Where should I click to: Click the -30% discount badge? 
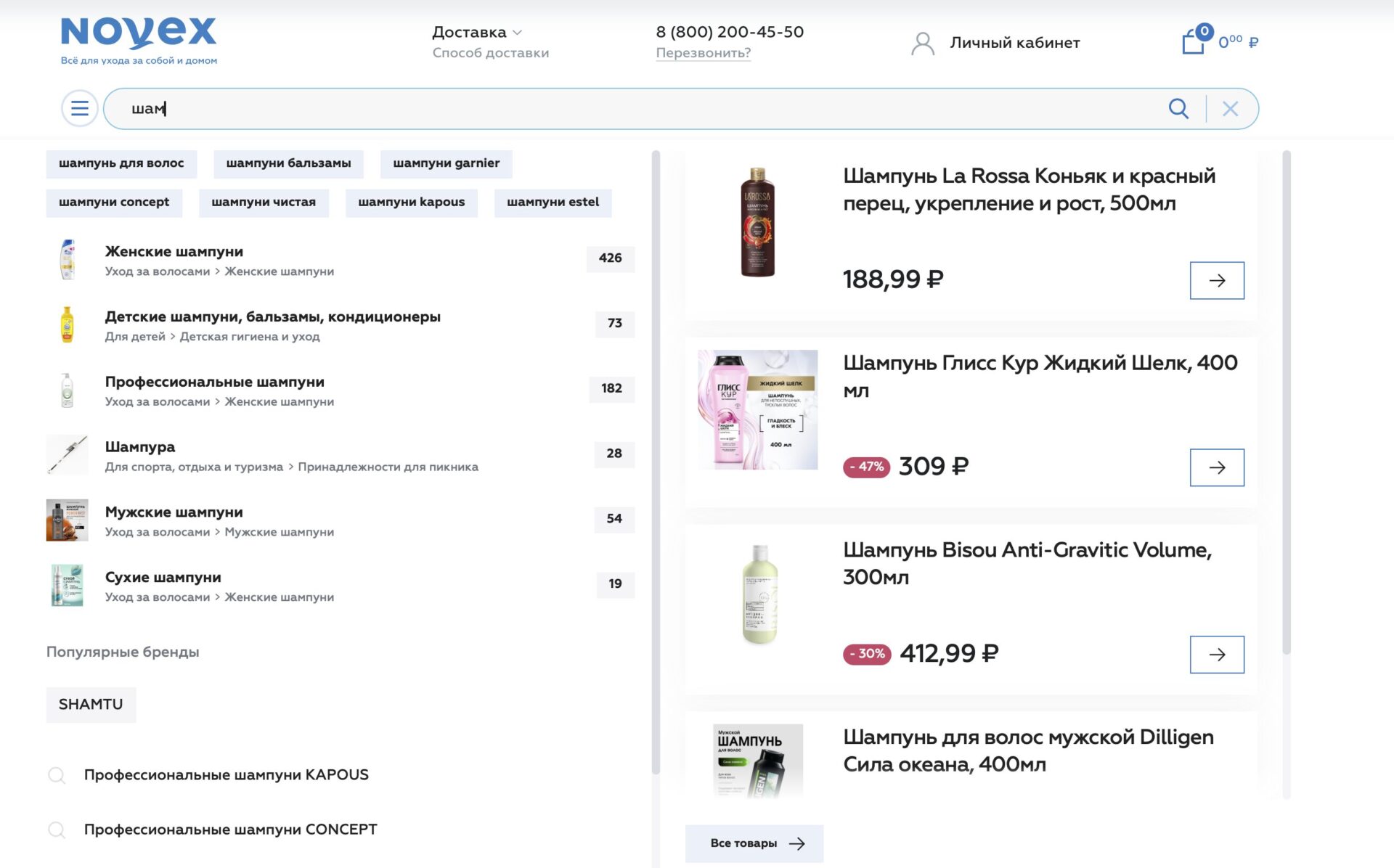pos(867,654)
